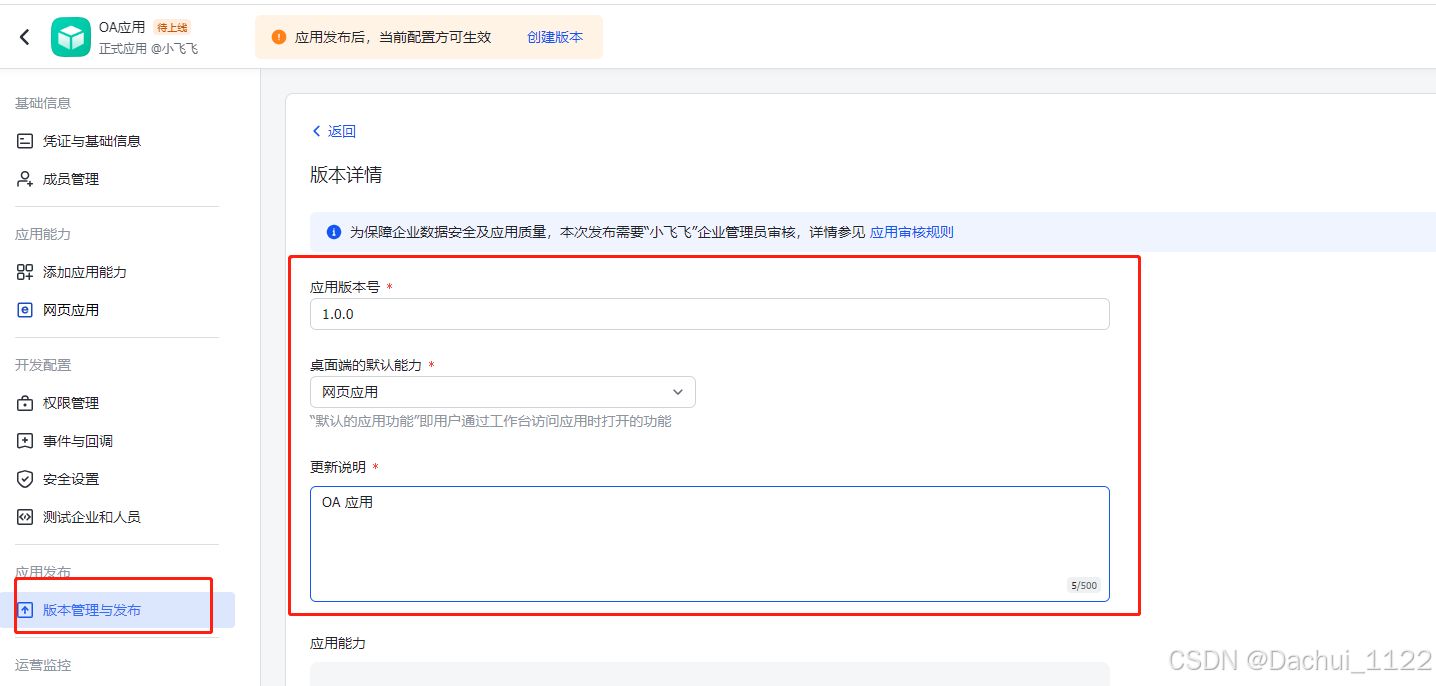This screenshot has width=1436, height=686.
Task: Click the OA应用 app title text
Action: coord(122,27)
